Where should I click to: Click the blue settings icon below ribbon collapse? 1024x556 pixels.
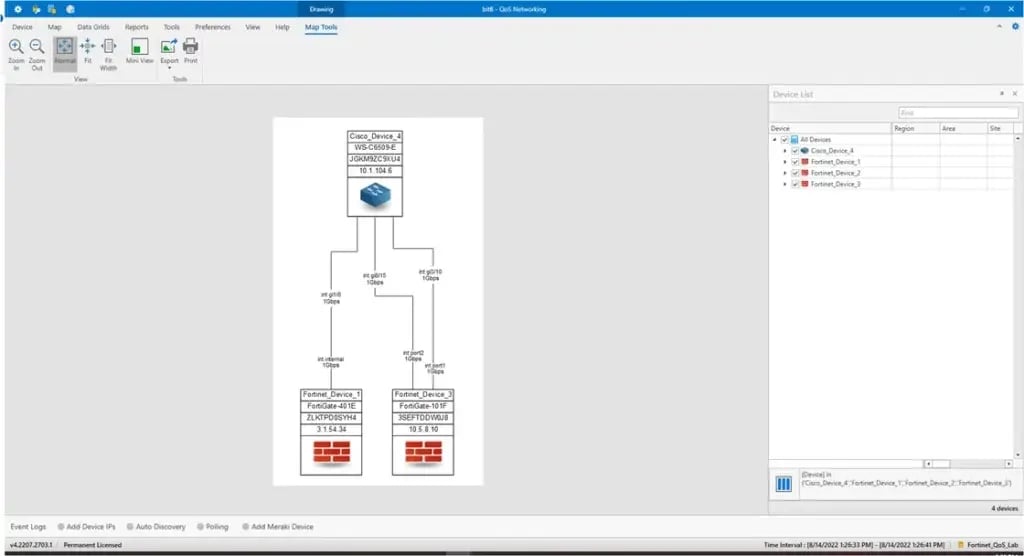(x=1015, y=27)
